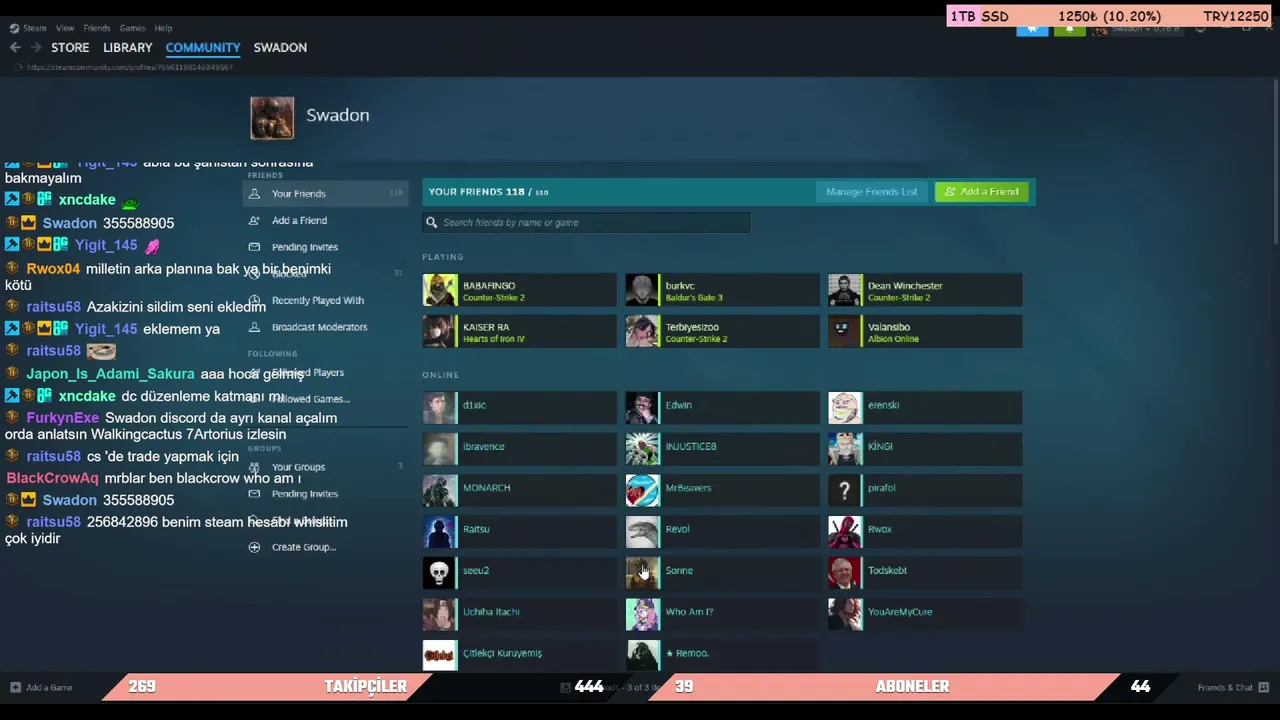Open Pending Invites under Friends
Image resolution: width=1280 pixels, height=720 pixels.
[x=305, y=247]
